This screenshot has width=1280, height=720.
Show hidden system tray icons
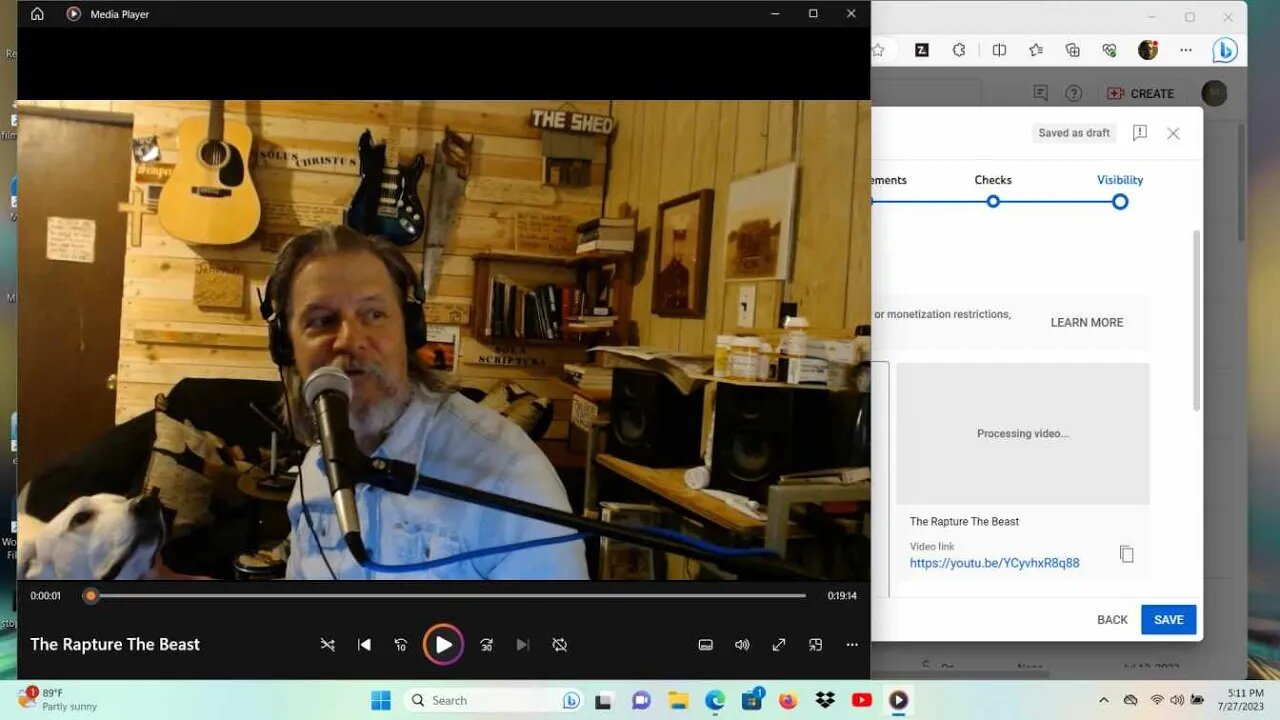1104,700
